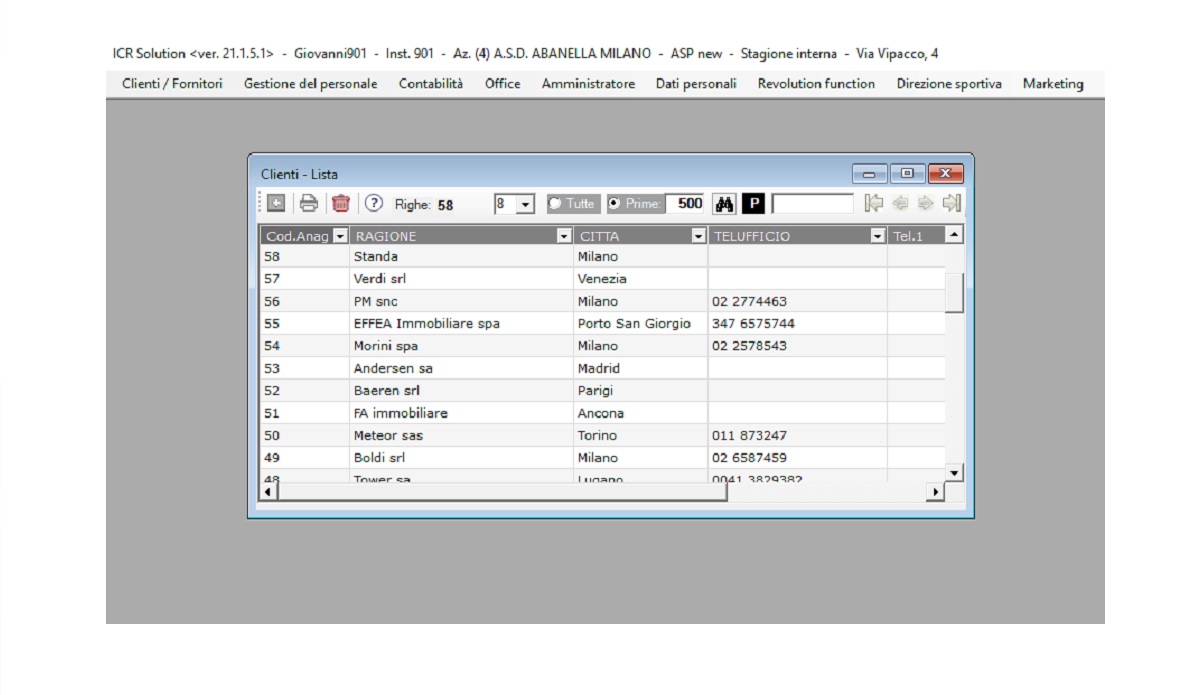This screenshot has height=695, width=1200.
Task: Click the phone number 02 6587459
Action: click(749, 458)
